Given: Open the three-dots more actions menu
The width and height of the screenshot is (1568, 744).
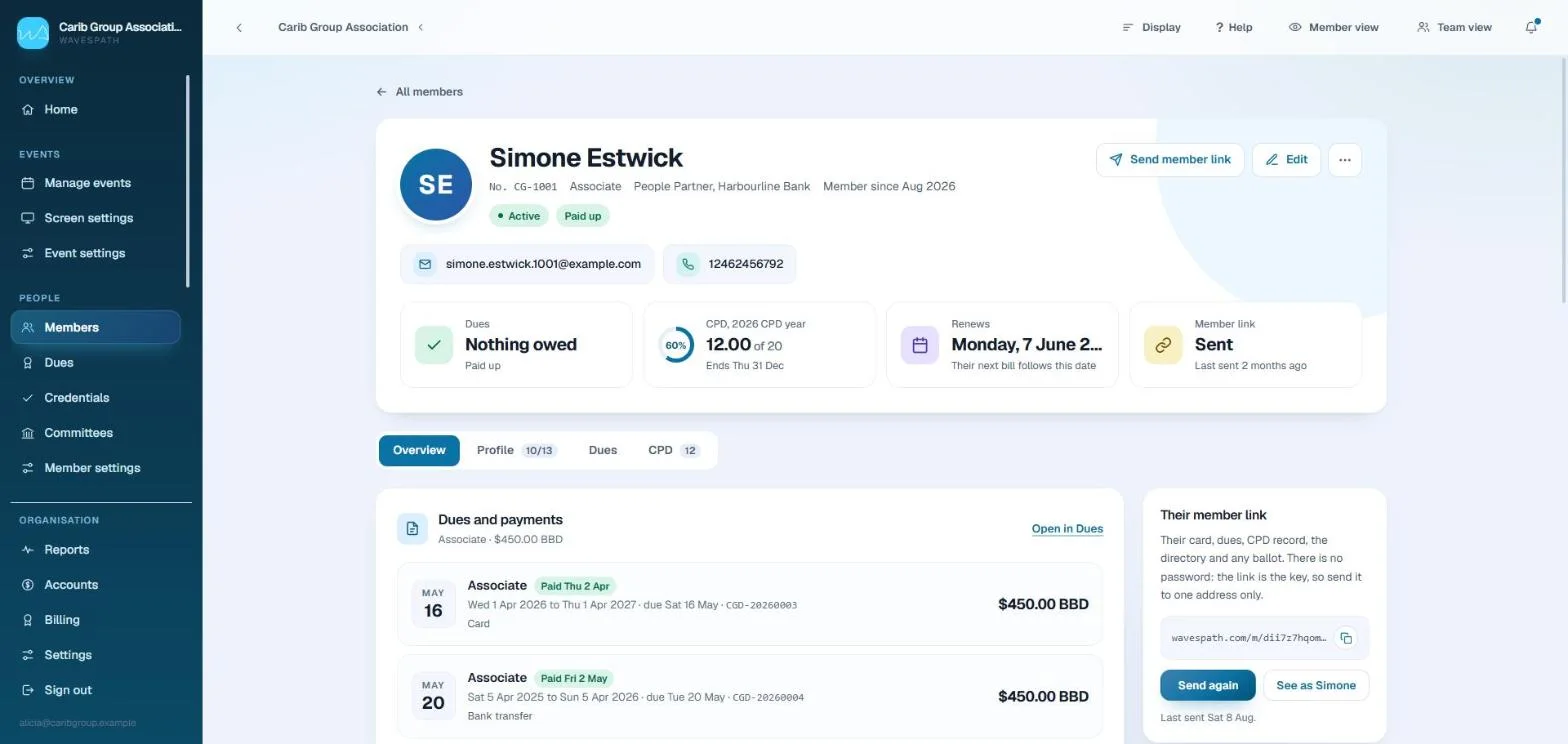Looking at the screenshot, I should 1345,160.
